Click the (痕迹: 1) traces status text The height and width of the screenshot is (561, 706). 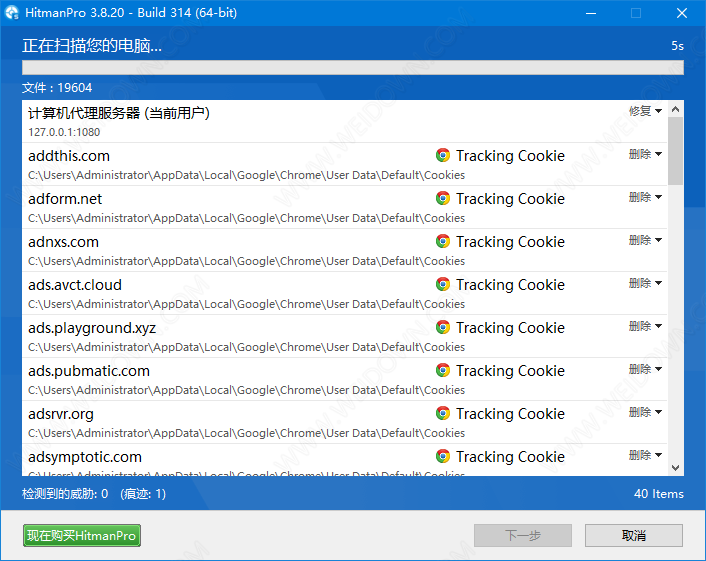pos(143,494)
